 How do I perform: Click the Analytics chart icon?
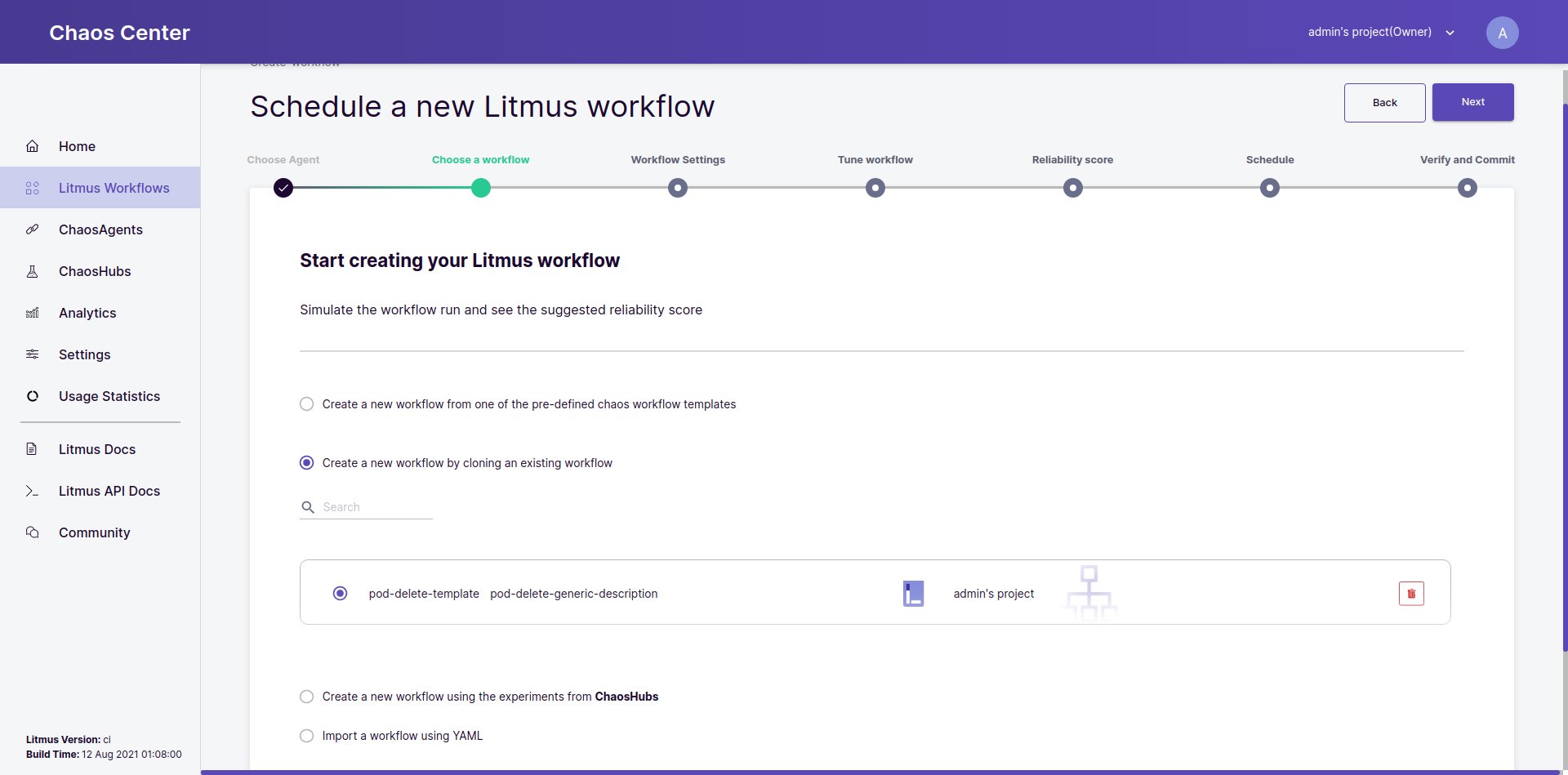coord(33,313)
